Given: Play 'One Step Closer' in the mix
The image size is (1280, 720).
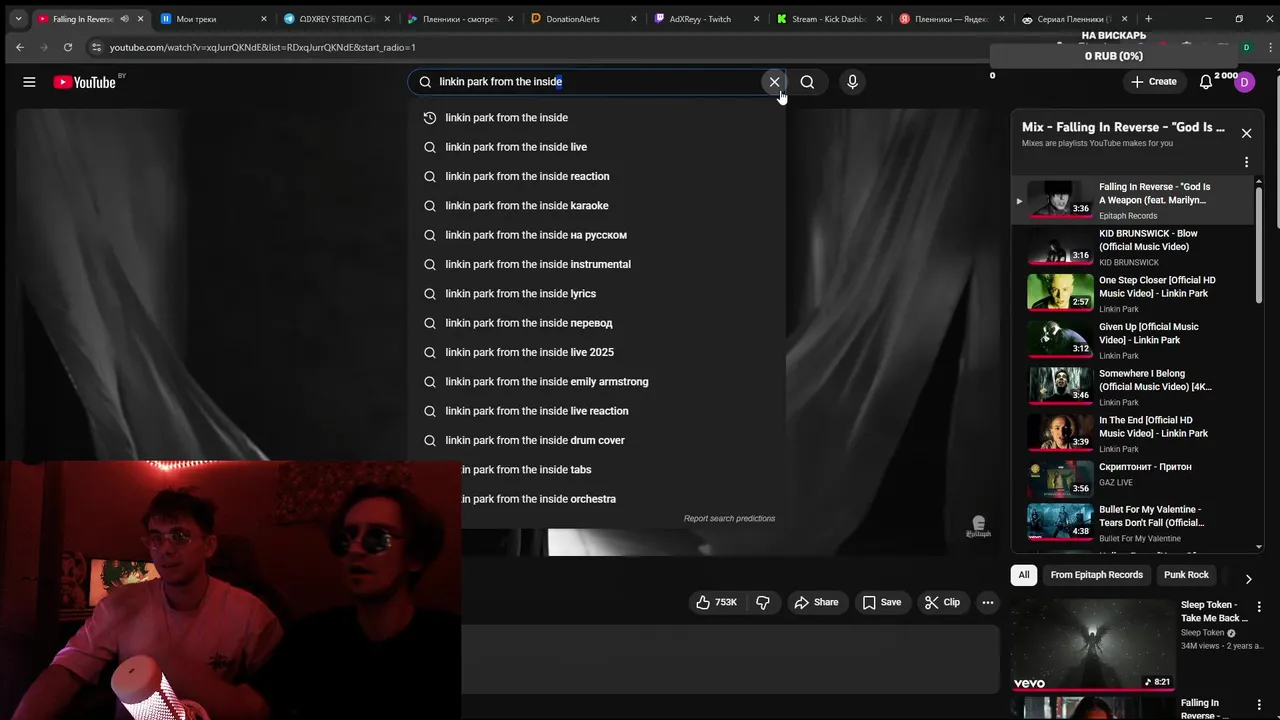Looking at the screenshot, I should pos(1132,293).
